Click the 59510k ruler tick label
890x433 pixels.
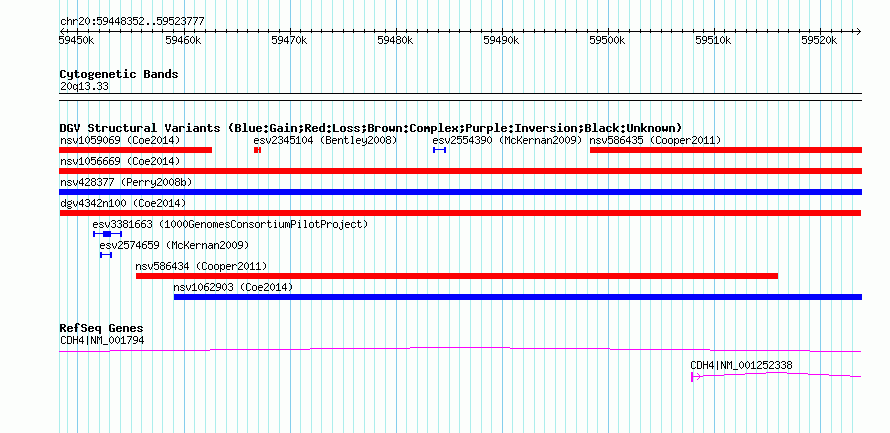714,40
